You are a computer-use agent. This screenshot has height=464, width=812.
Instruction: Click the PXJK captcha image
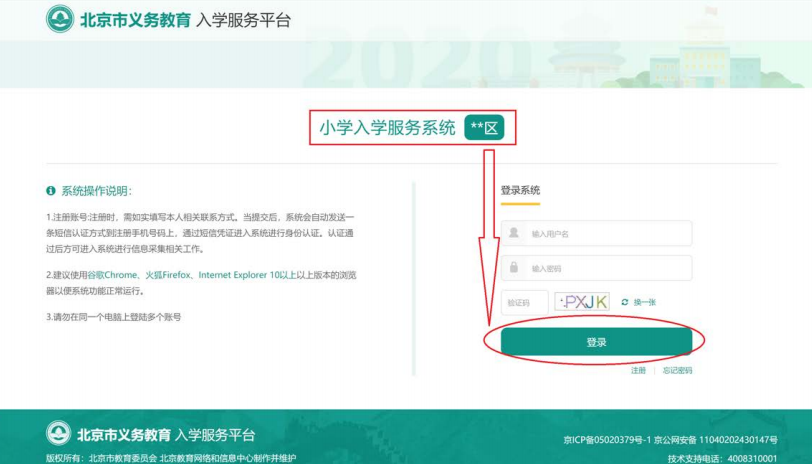point(582,301)
